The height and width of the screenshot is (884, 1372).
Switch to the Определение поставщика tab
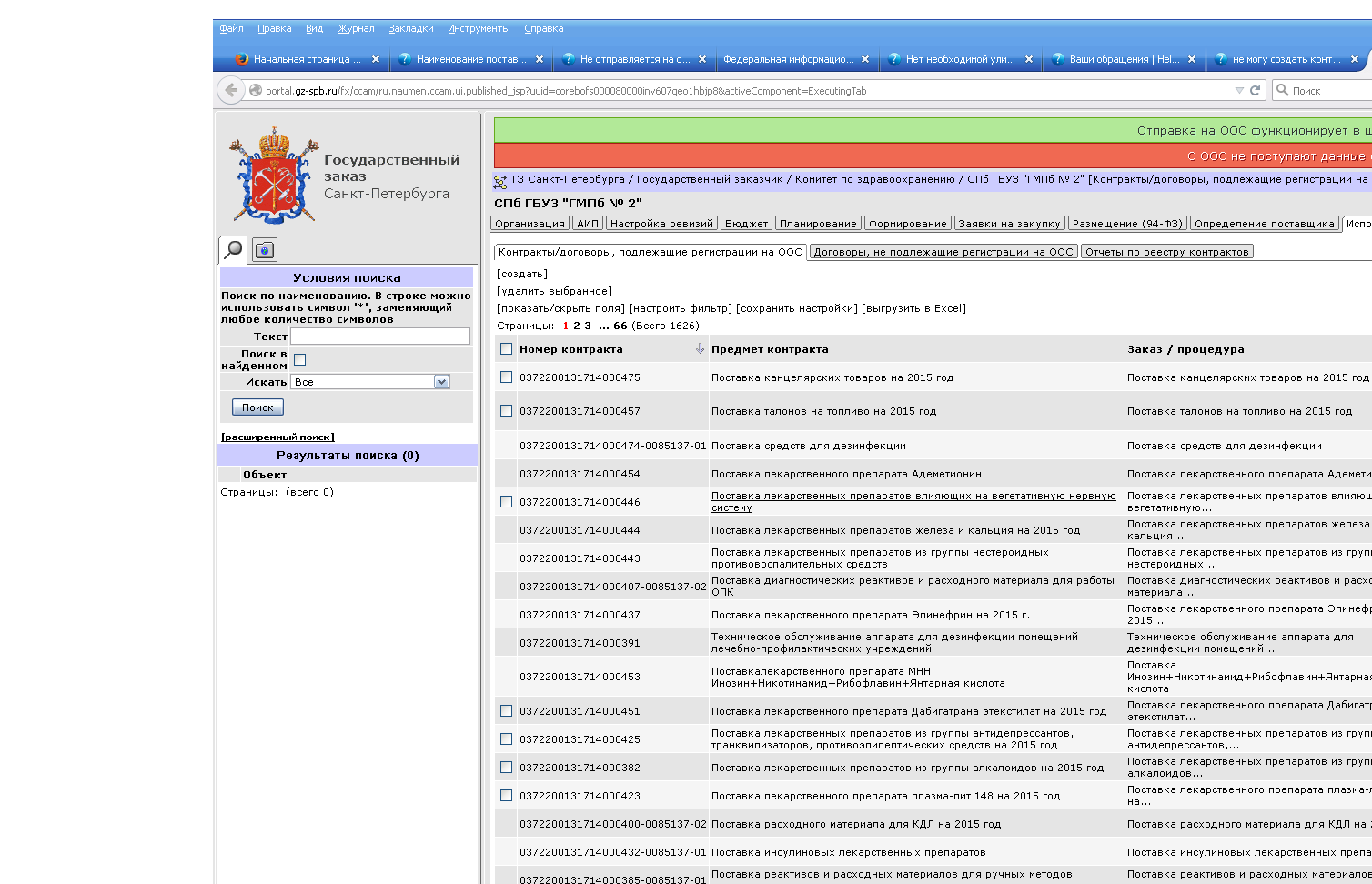pyautogui.click(x=1265, y=223)
